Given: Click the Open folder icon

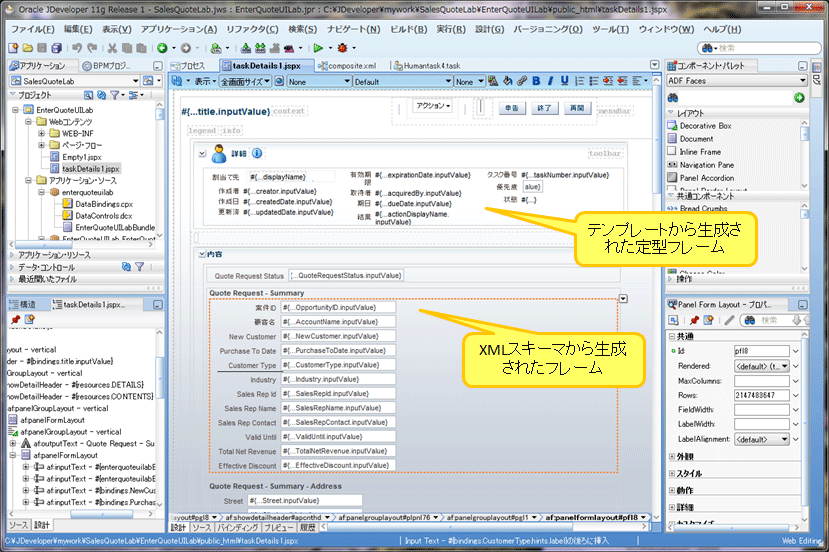Looking at the screenshot, I should coord(27,48).
